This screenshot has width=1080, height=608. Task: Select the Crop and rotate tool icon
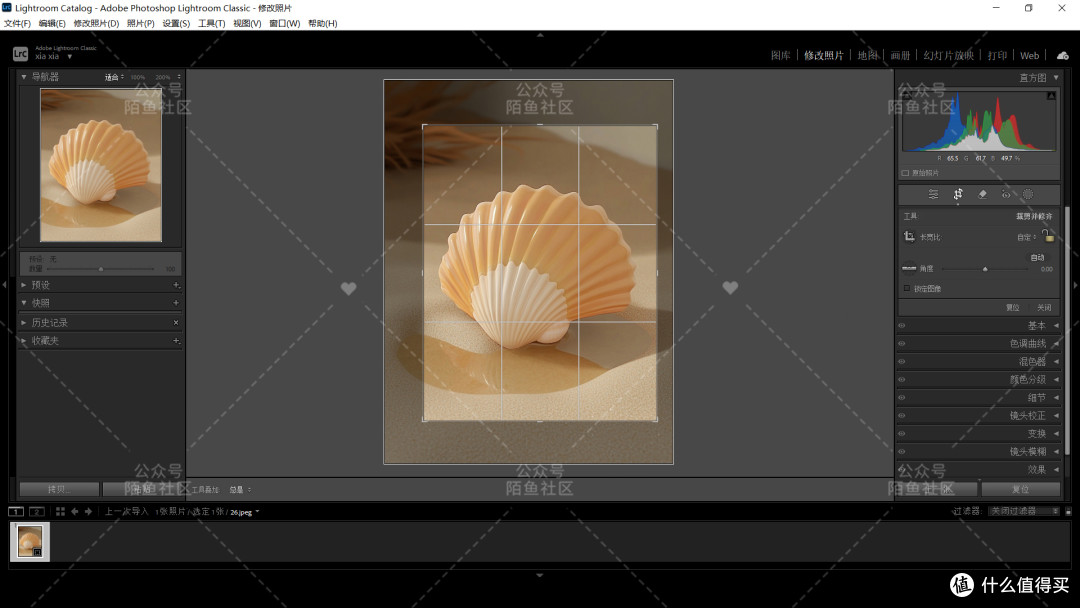tap(957, 194)
